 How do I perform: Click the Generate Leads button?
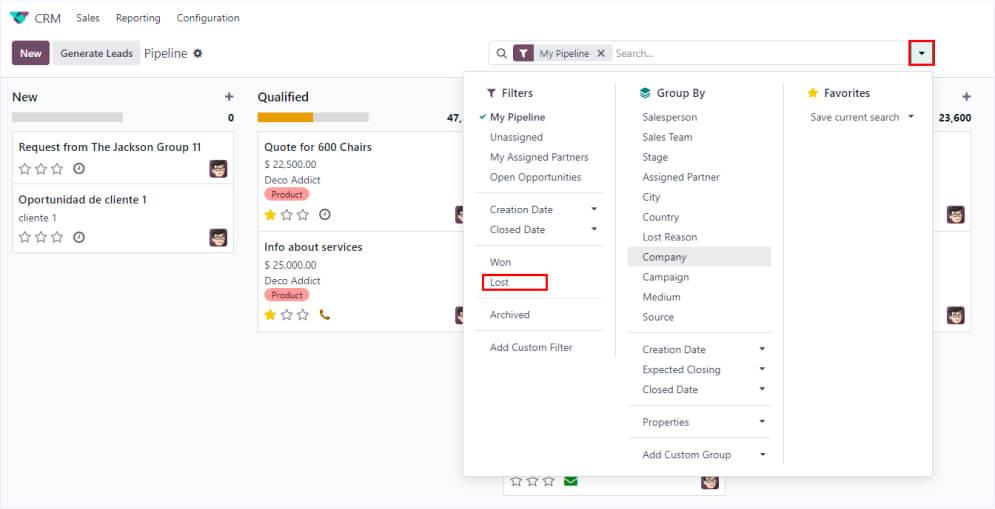point(96,54)
